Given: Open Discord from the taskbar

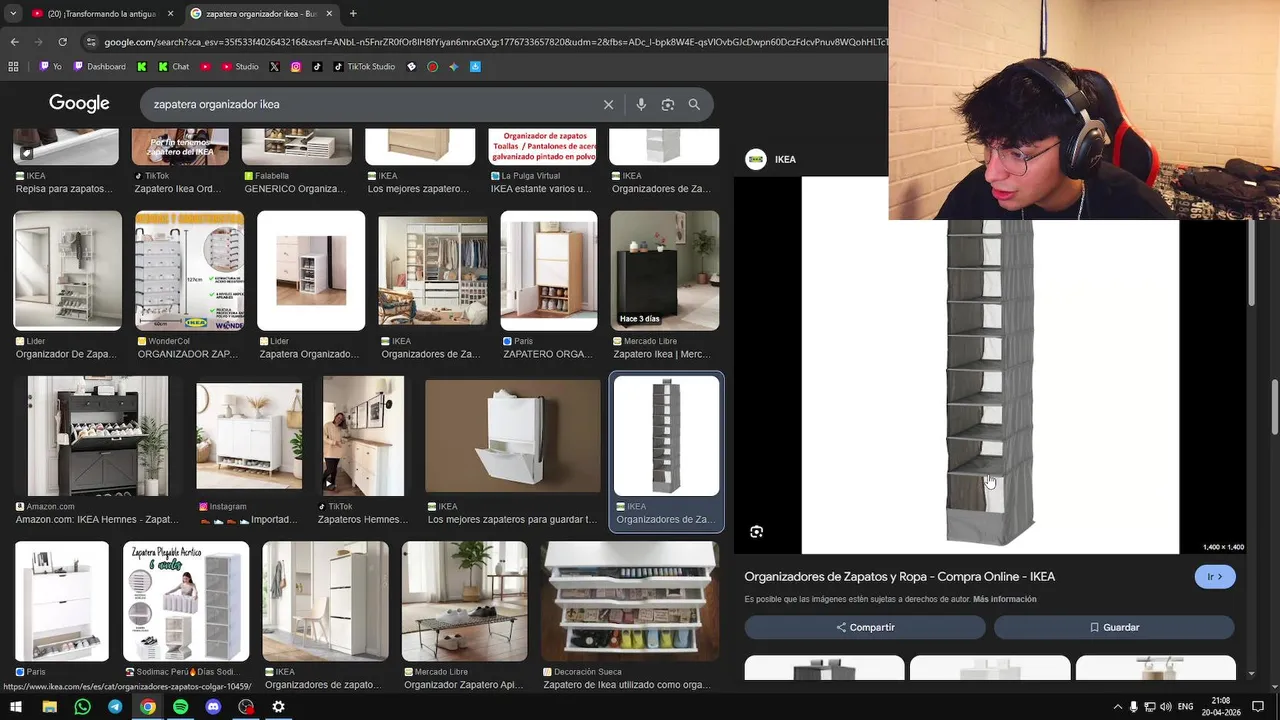Looking at the screenshot, I should pyautogui.click(x=213, y=707).
